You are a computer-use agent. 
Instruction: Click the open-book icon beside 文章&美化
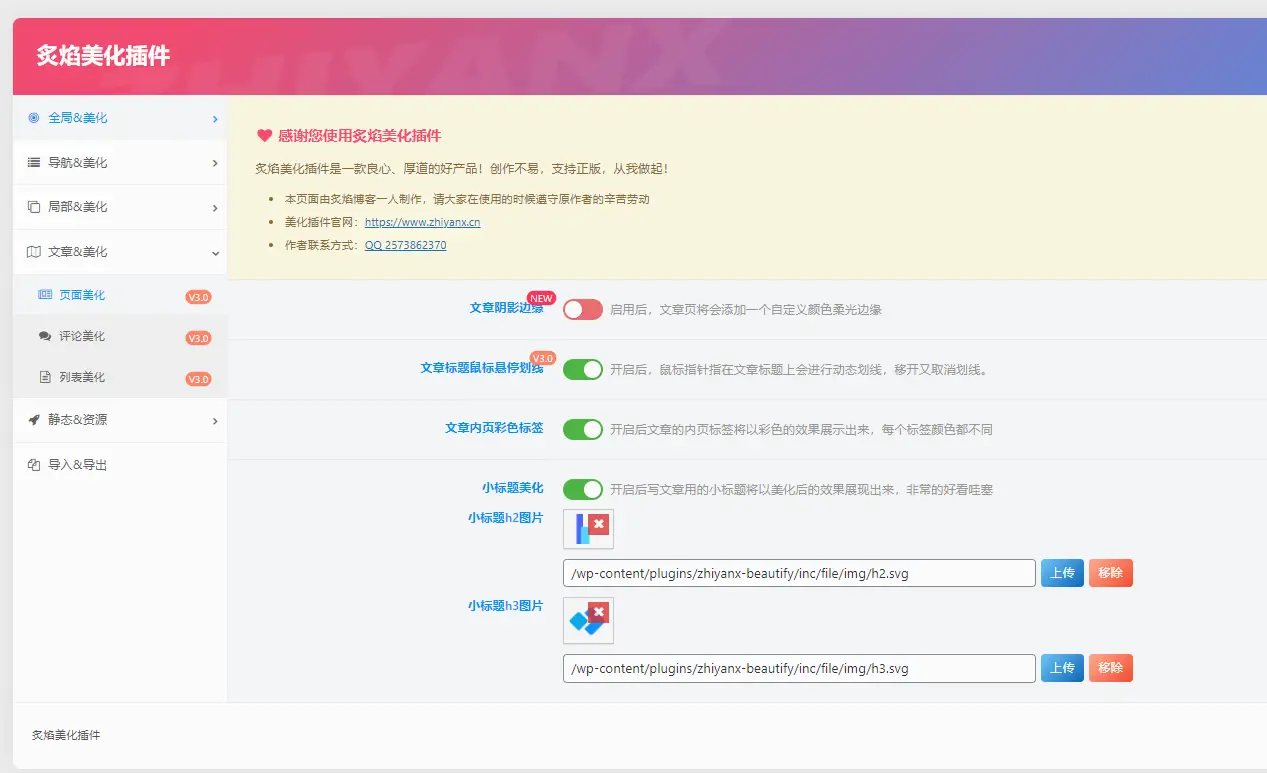[x=33, y=251]
